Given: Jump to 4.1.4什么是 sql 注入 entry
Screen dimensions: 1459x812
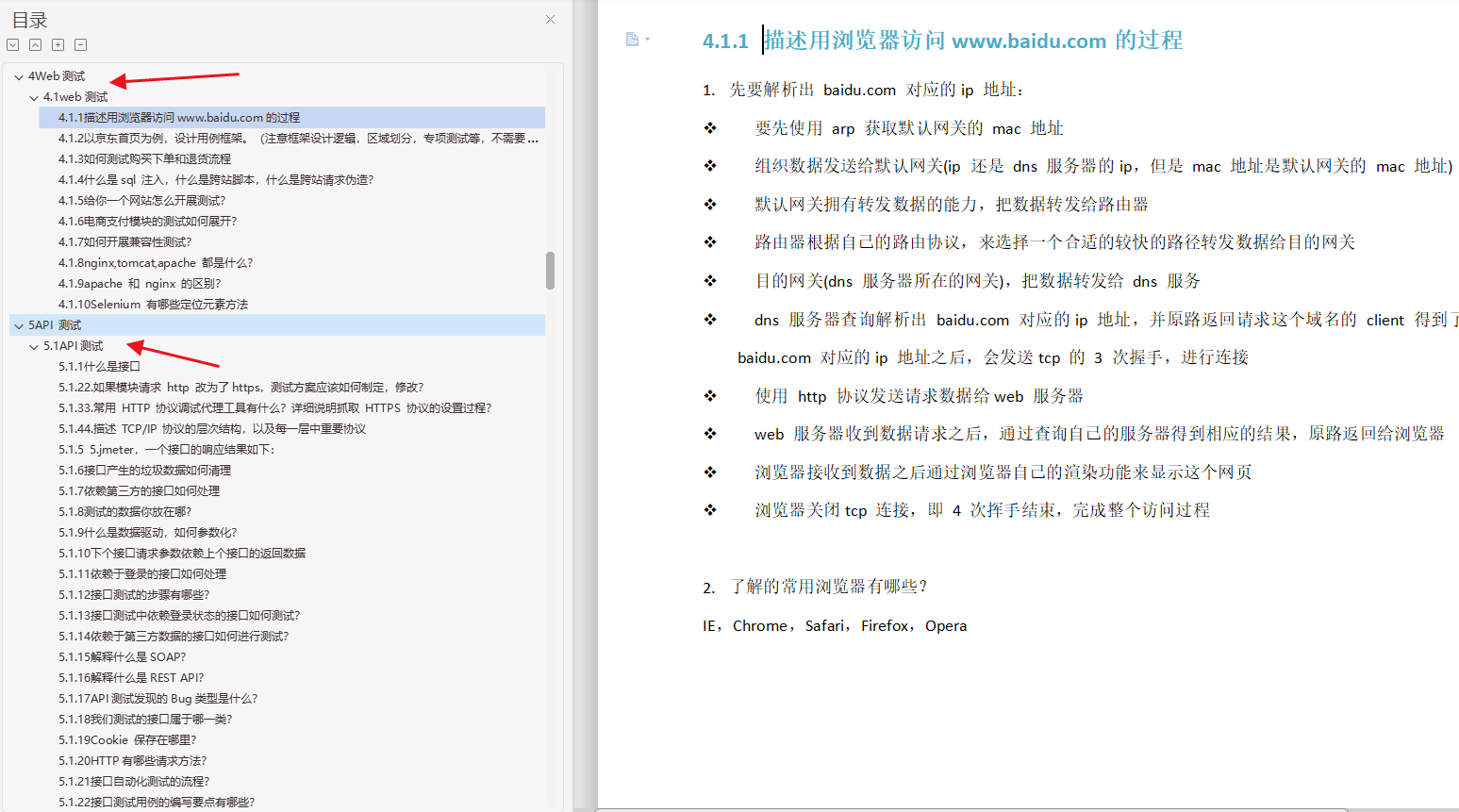Looking at the screenshot, I should point(216,179).
